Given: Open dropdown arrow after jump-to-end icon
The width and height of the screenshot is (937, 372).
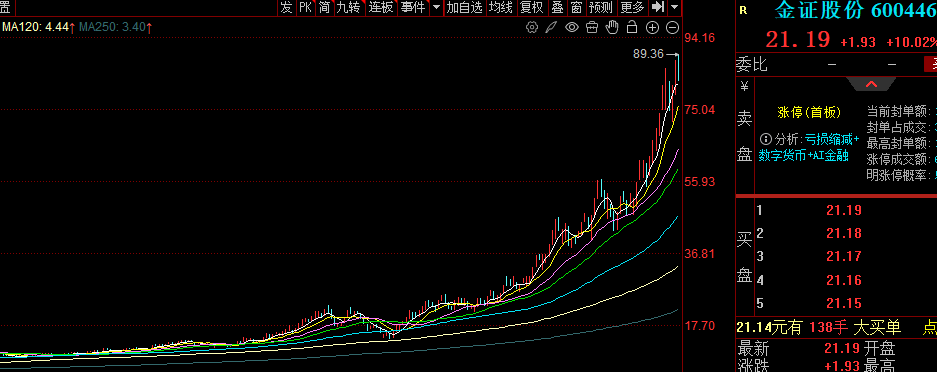Looking at the screenshot, I should tap(675, 8).
